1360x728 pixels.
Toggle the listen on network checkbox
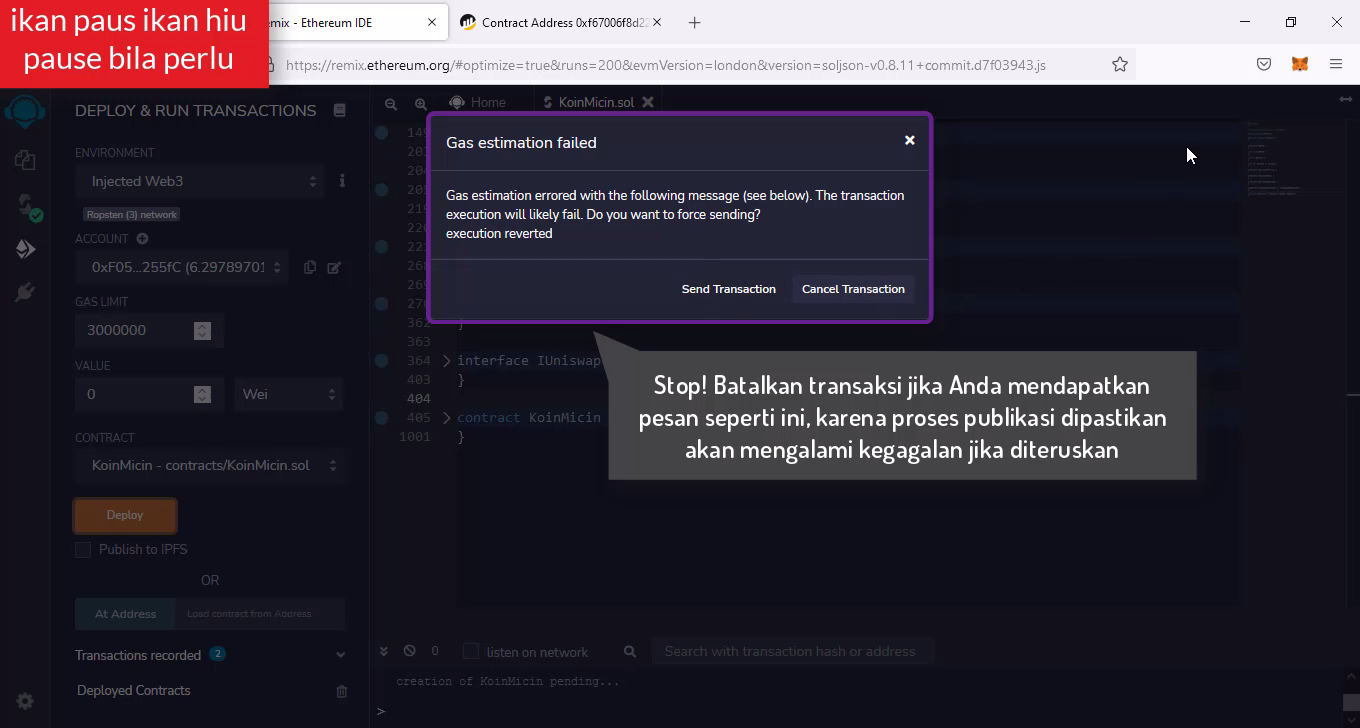tap(471, 651)
